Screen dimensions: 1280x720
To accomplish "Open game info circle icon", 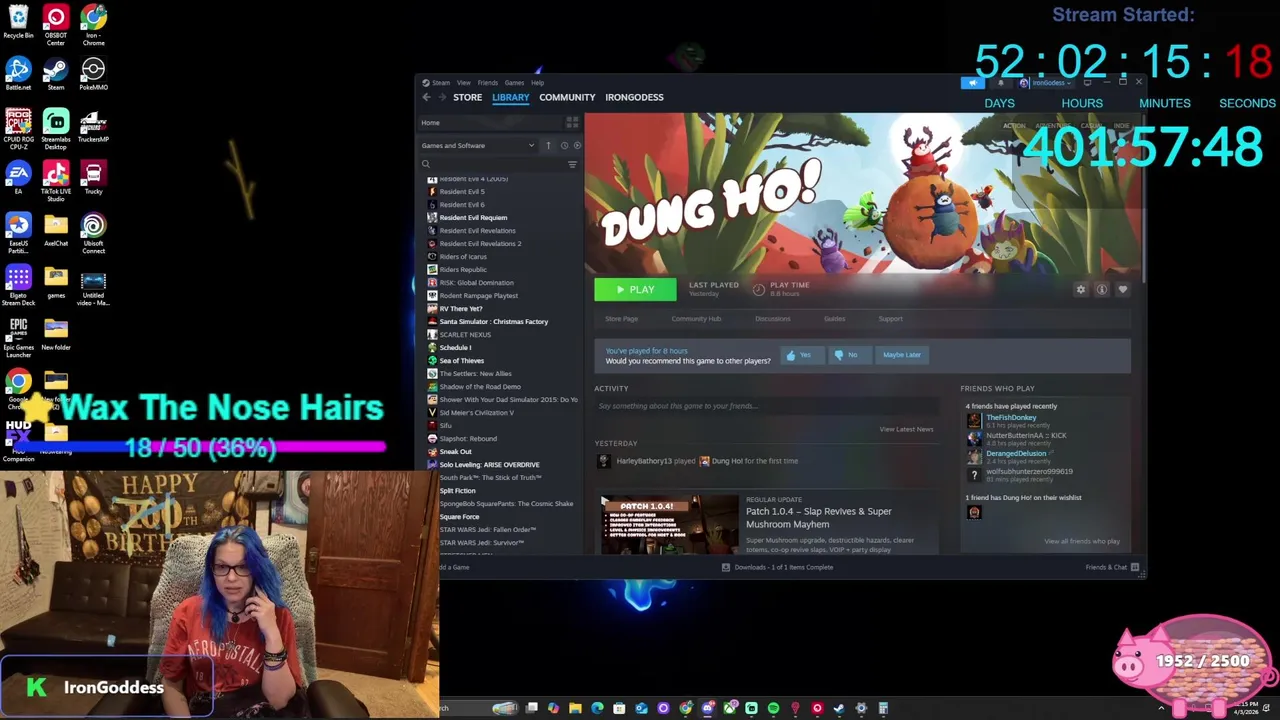I will click(x=1101, y=289).
